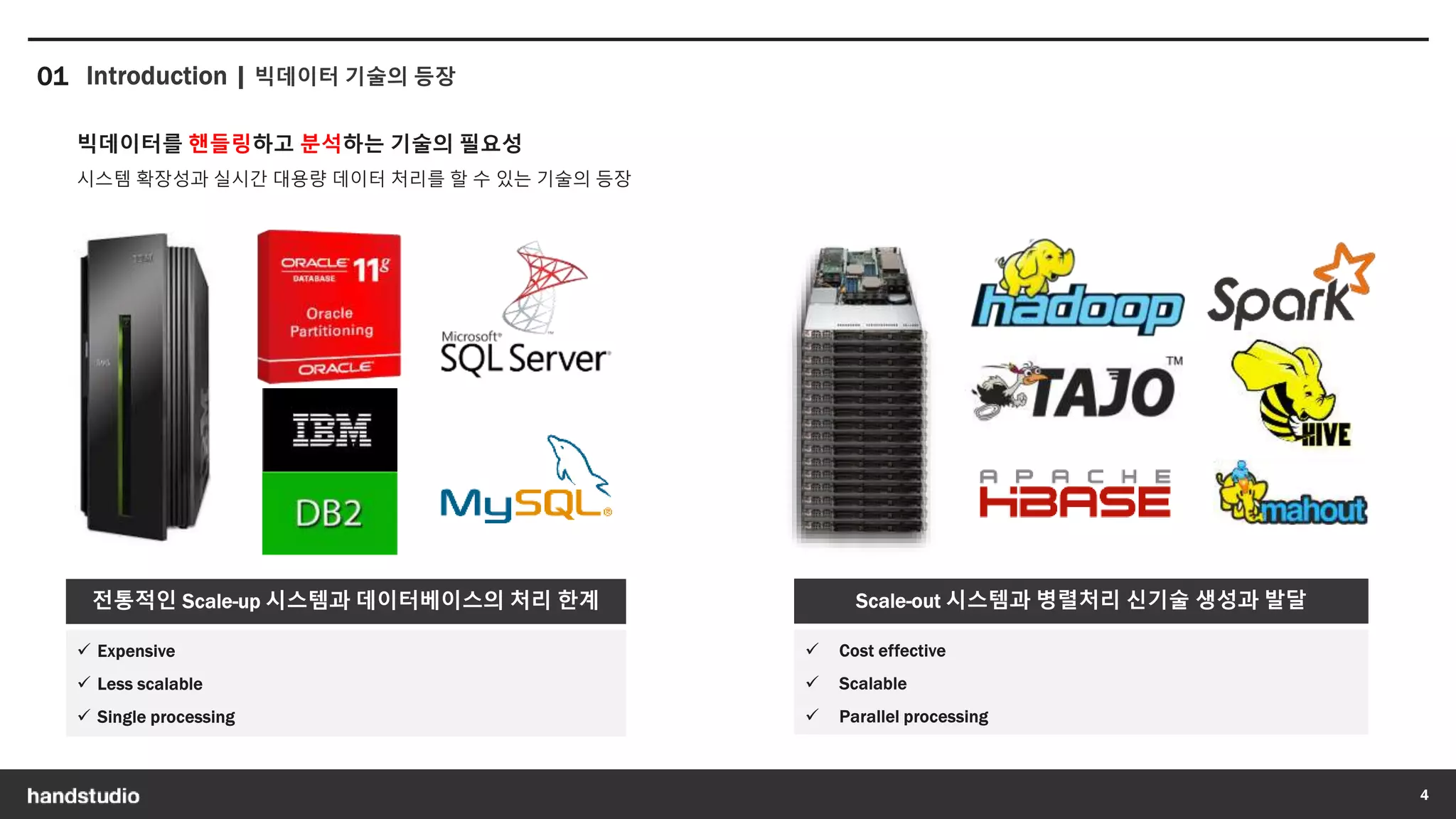Select the IBM DB2 logo

click(330, 471)
